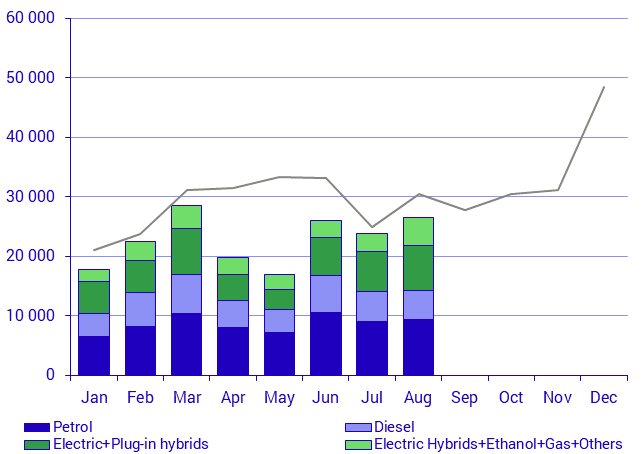Click the Jul electric+plug-in hybrids segment
The width and height of the screenshot is (643, 454).
pos(372,271)
